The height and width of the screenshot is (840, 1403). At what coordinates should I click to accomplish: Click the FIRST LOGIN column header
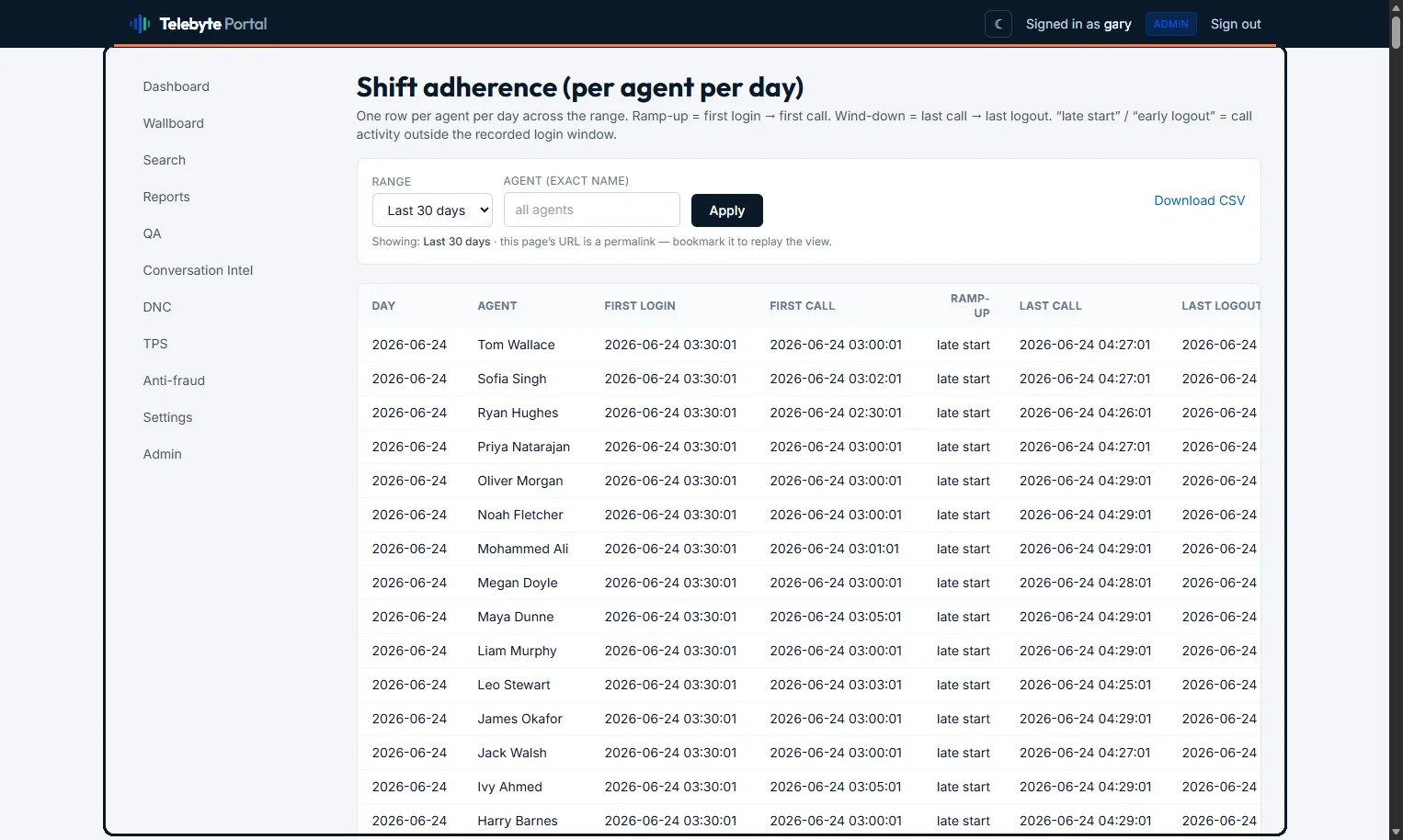click(x=640, y=306)
